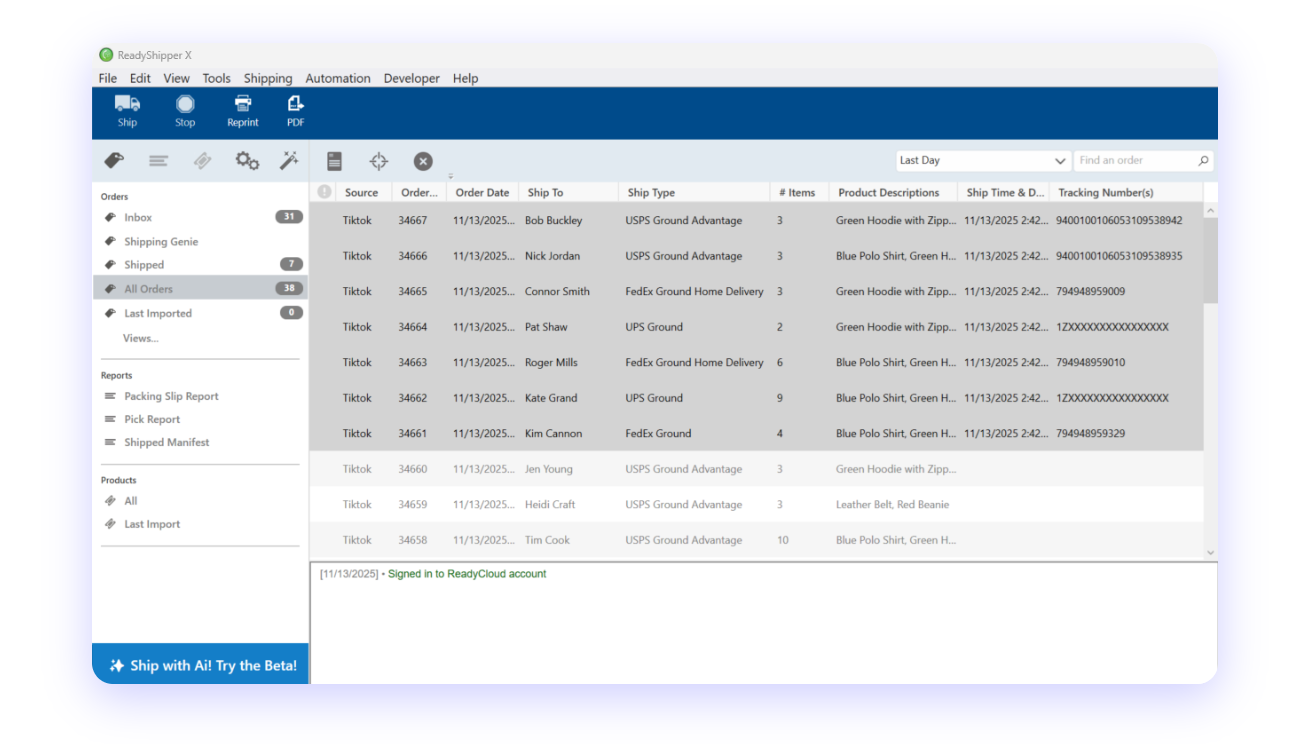This screenshot has height=744, width=1309.
Task: Select the Shipped orders folder
Action: click(144, 265)
